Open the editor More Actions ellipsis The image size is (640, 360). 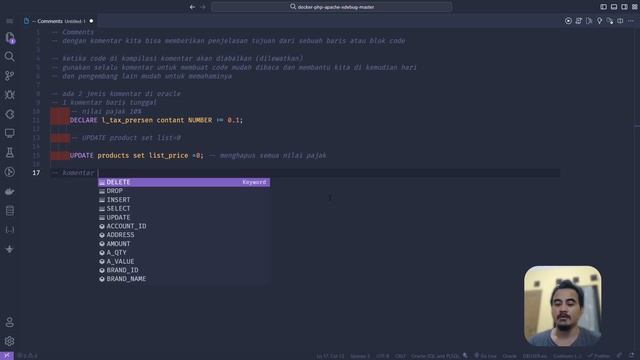coord(631,21)
